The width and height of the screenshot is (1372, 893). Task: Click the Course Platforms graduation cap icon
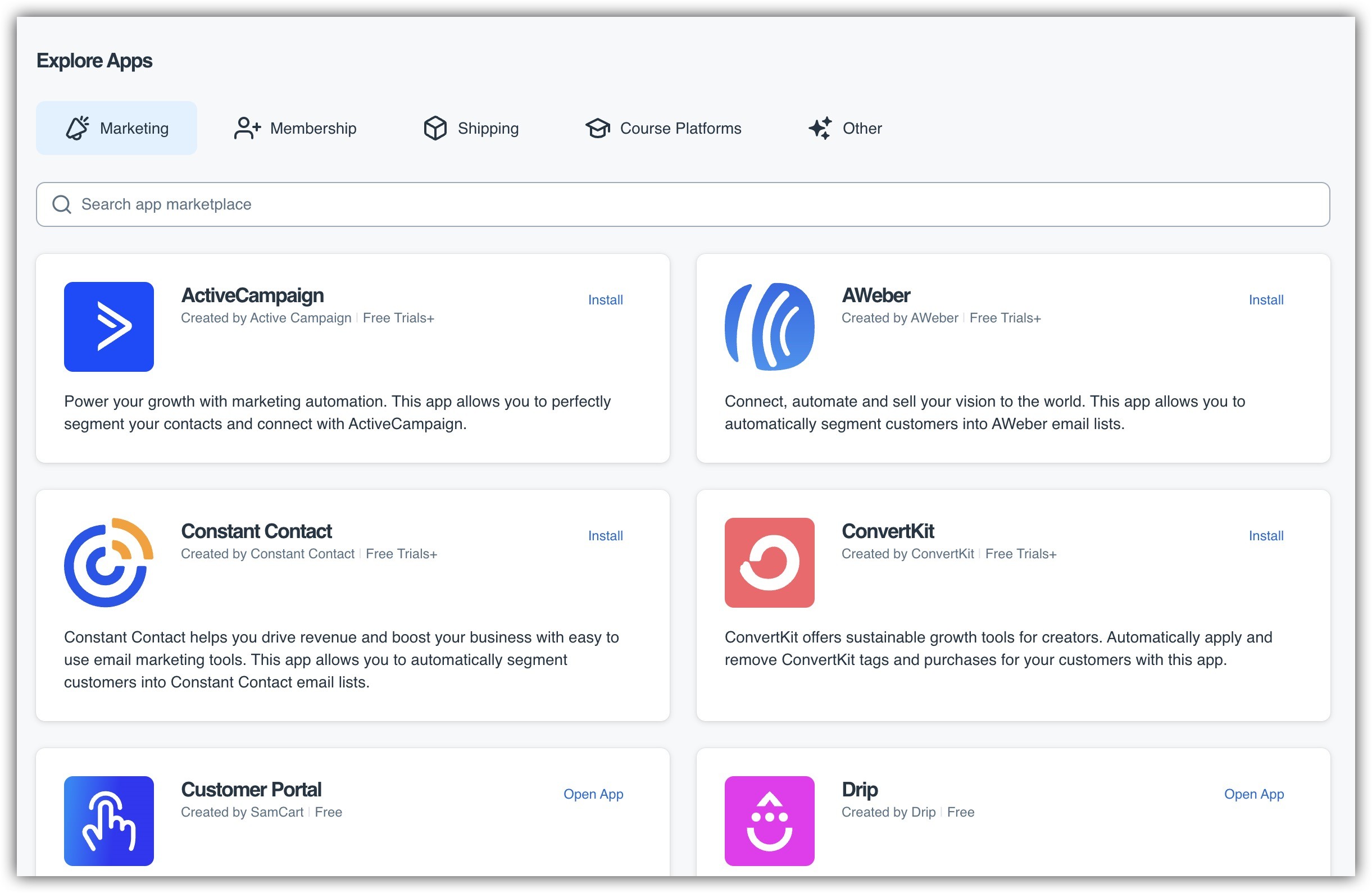[x=598, y=128]
